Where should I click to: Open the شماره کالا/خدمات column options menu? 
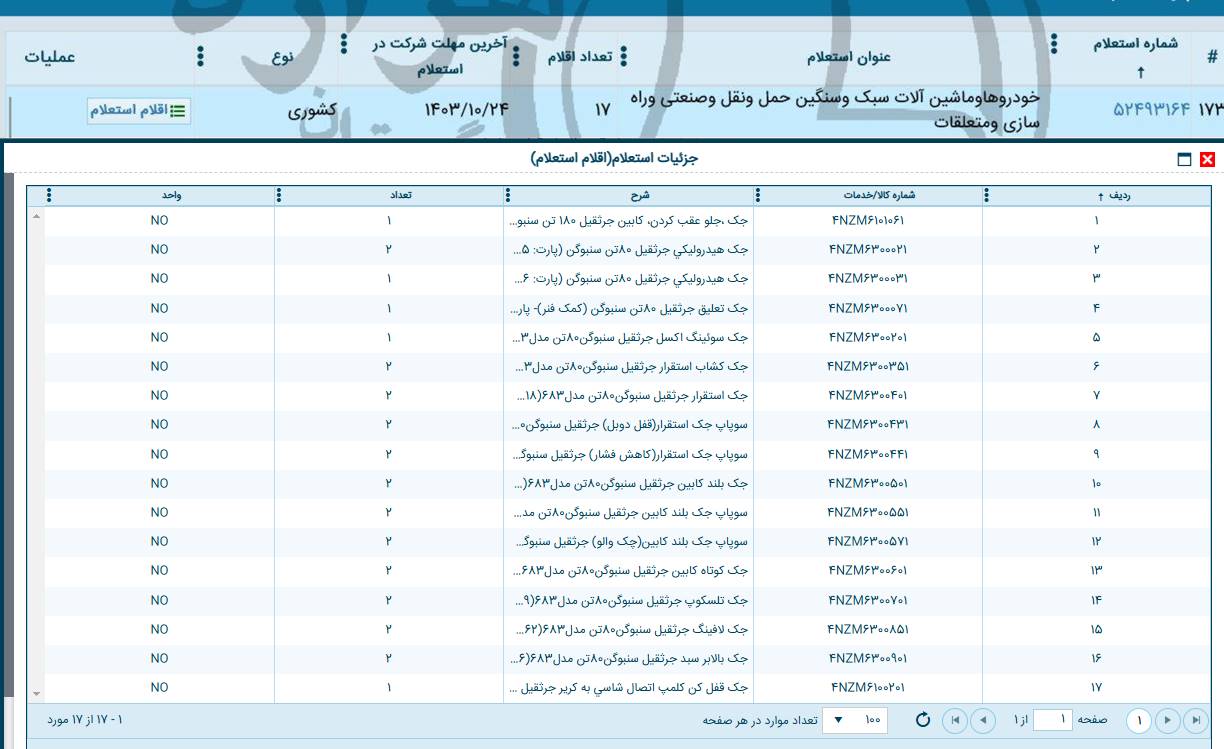click(x=758, y=195)
